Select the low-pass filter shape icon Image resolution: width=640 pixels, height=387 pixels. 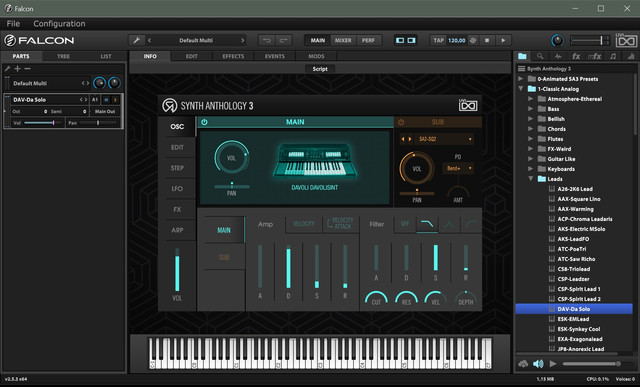(x=427, y=224)
